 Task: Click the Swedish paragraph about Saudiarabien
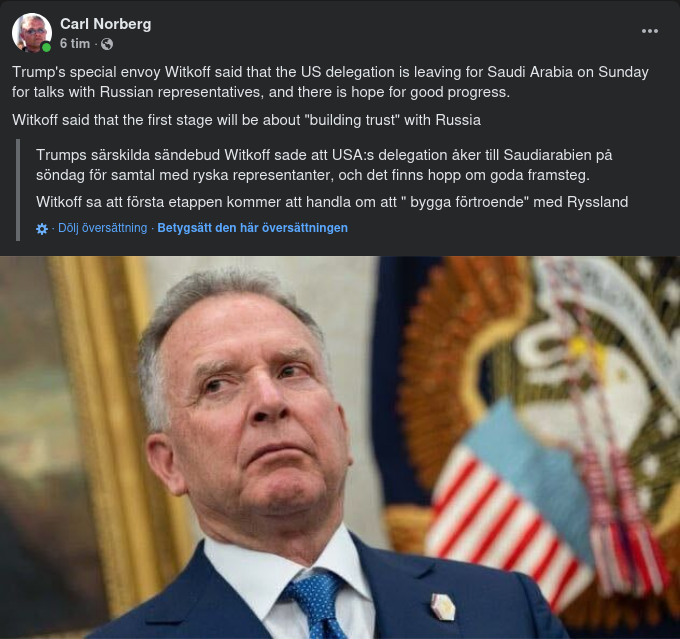click(x=324, y=165)
